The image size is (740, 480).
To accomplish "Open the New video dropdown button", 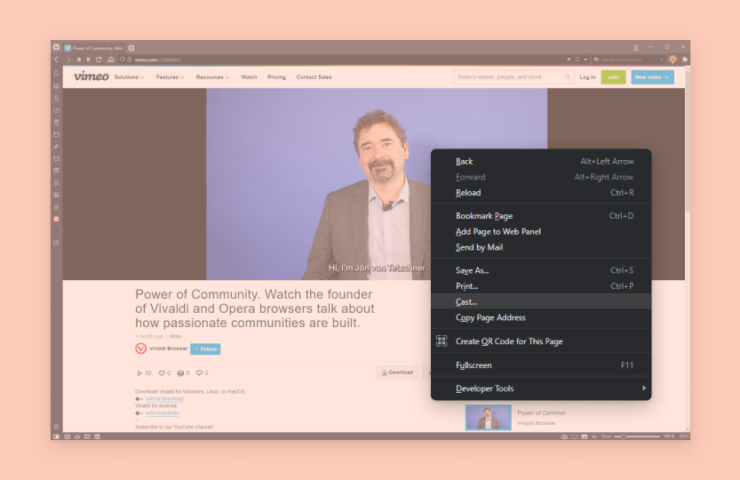I will 652,77.
